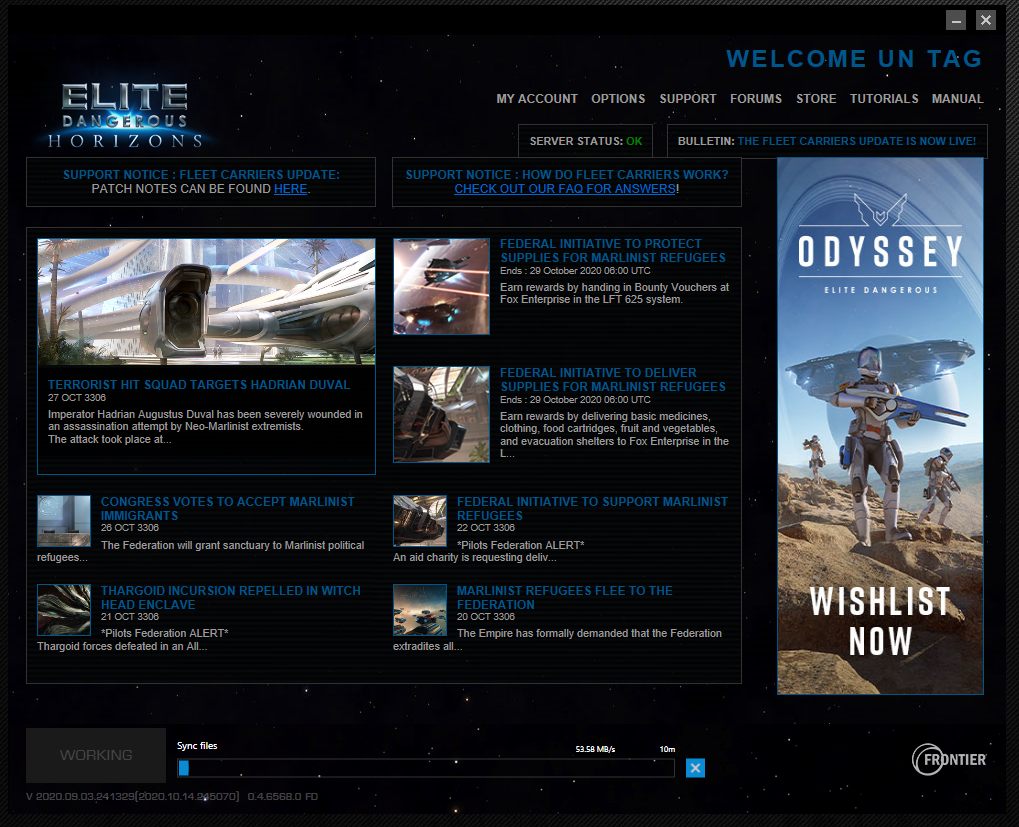The height and width of the screenshot is (827, 1019).
Task: Click the Marlinist Refugees Flee thumbnail
Action: point(420,609)
